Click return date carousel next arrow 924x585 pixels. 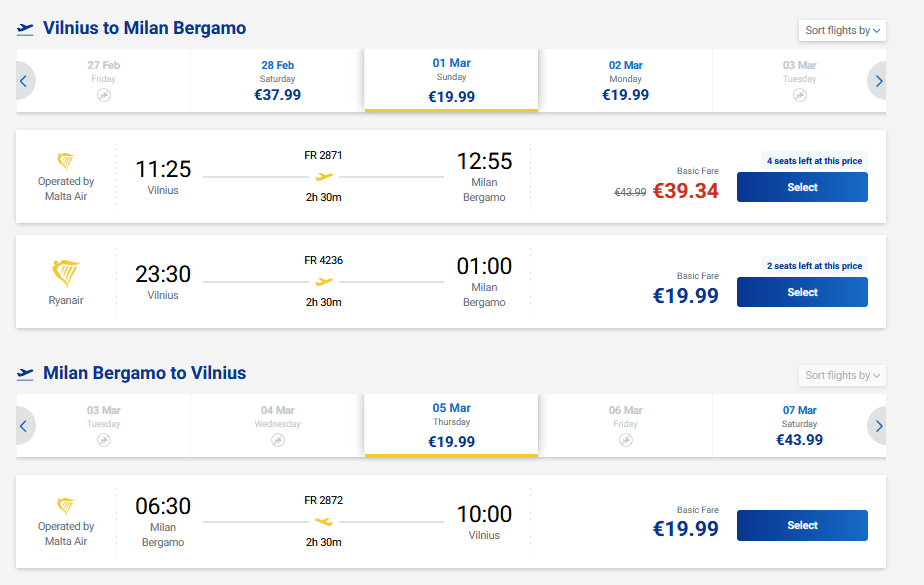pyautogui.click(x=879, y=426)
